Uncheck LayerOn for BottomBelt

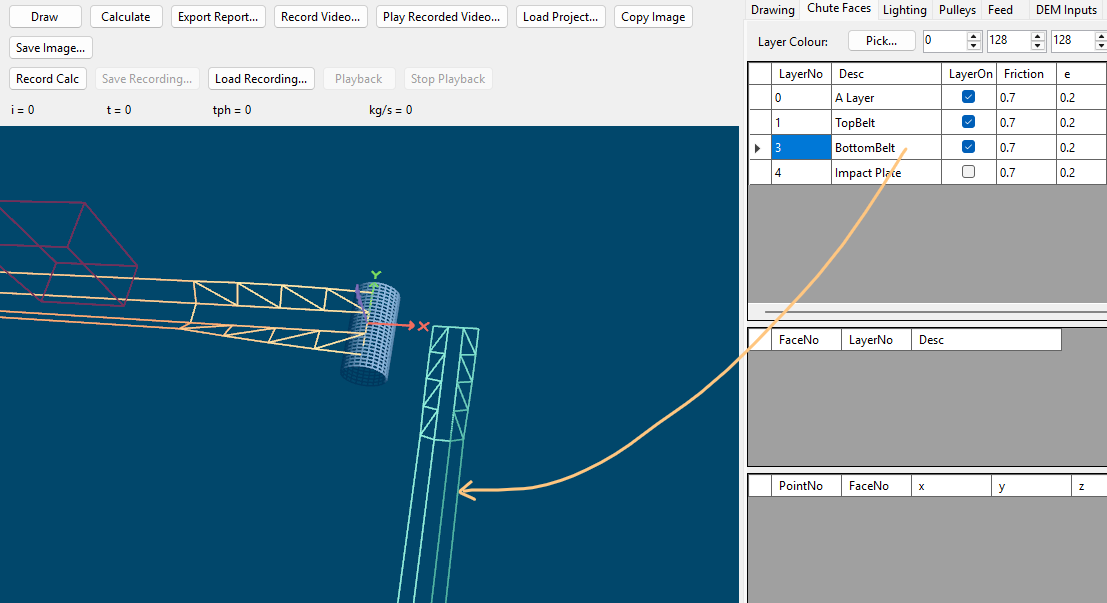coord(969,147)
